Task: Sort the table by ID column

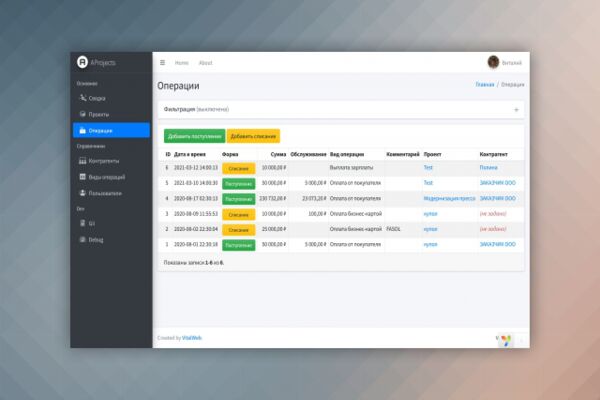Action: tap(168, 154)
